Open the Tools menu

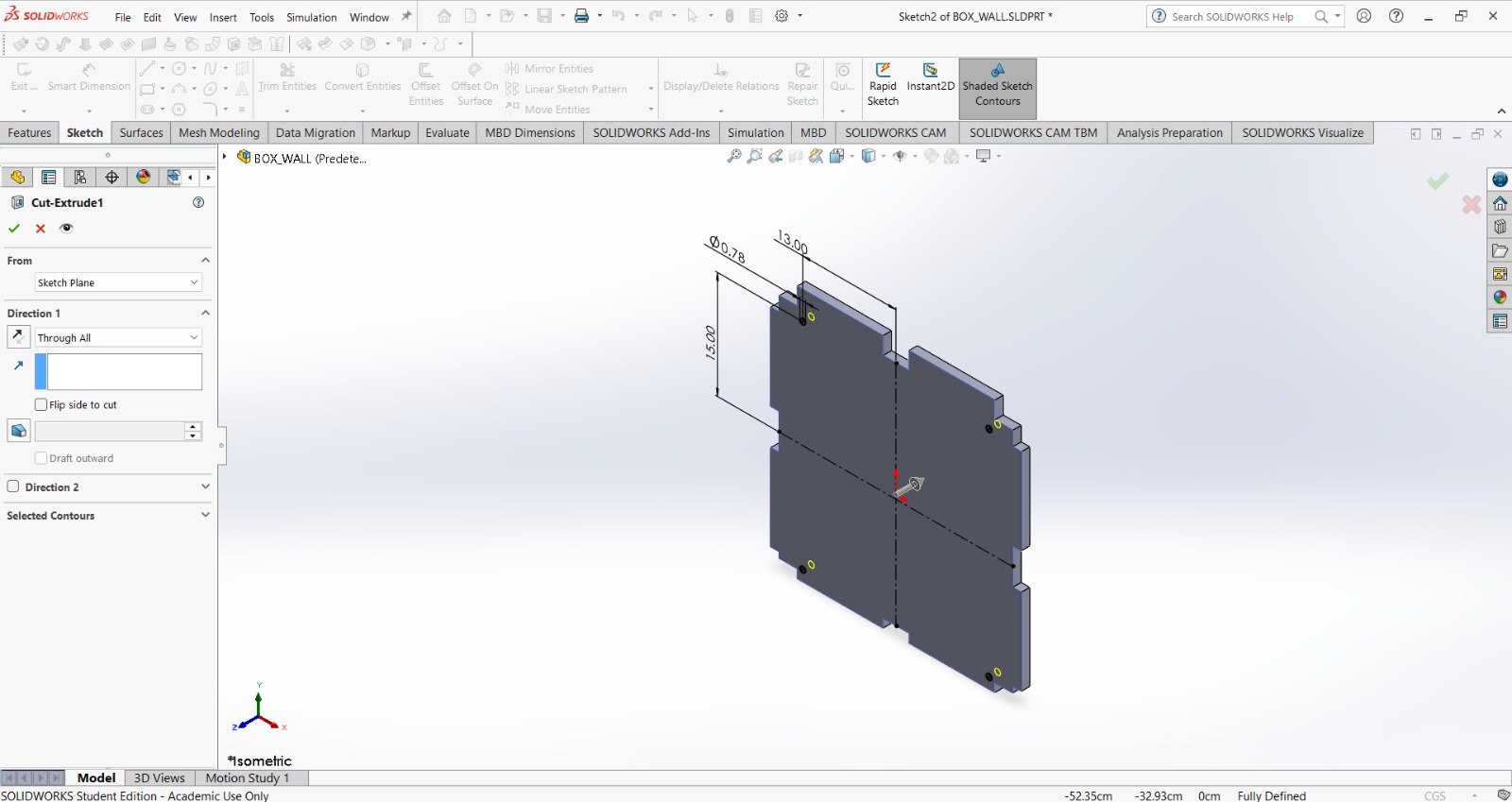[262, 17]
